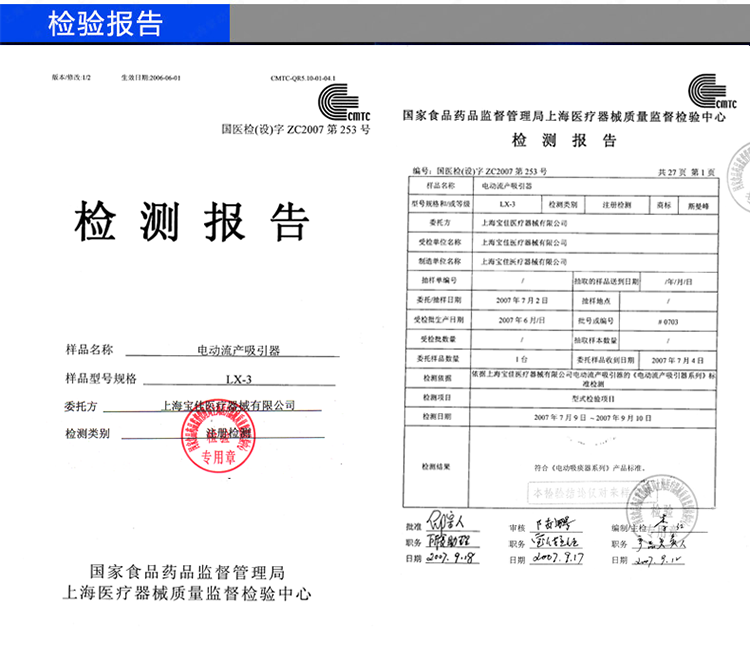Click the LX-3 cell in the table

click(507, 204)
